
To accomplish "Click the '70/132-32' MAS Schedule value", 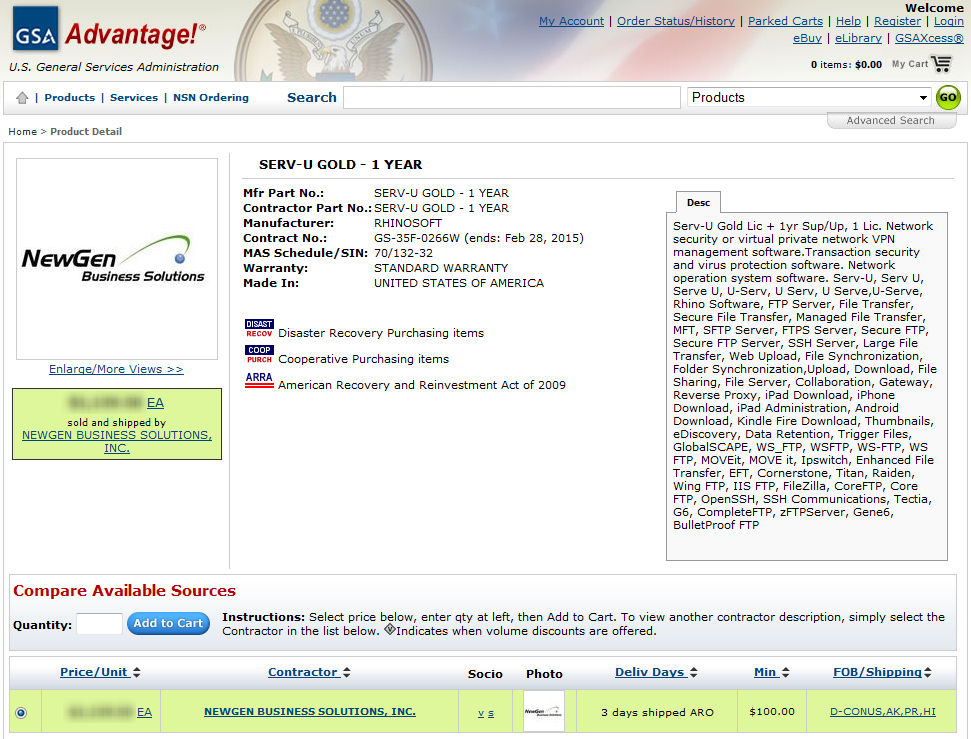I will tap(403, 253).
